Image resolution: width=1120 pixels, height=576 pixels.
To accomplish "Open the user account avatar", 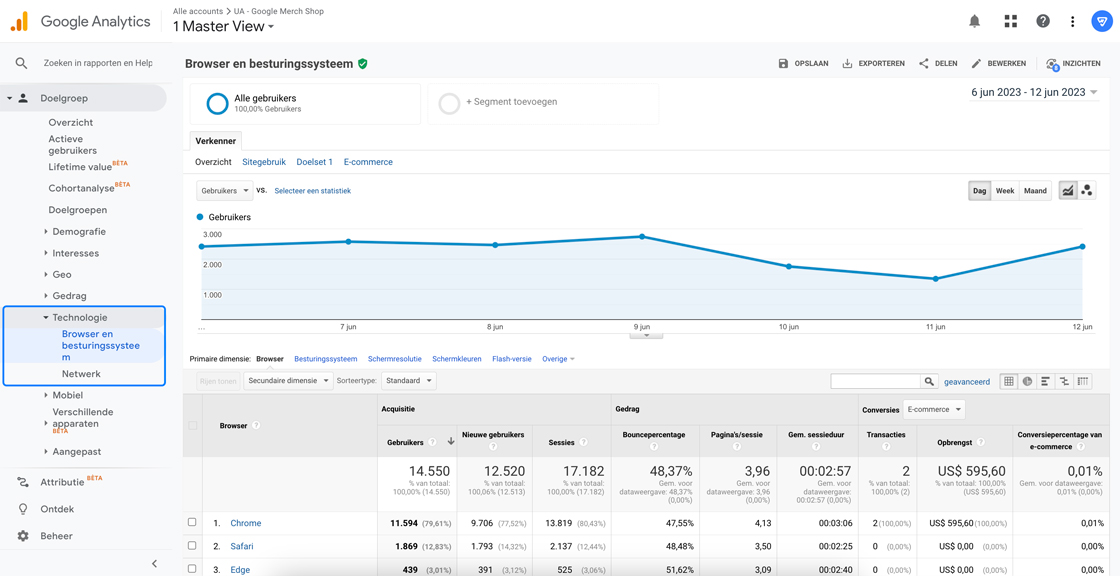I will tap(1101, 21).
